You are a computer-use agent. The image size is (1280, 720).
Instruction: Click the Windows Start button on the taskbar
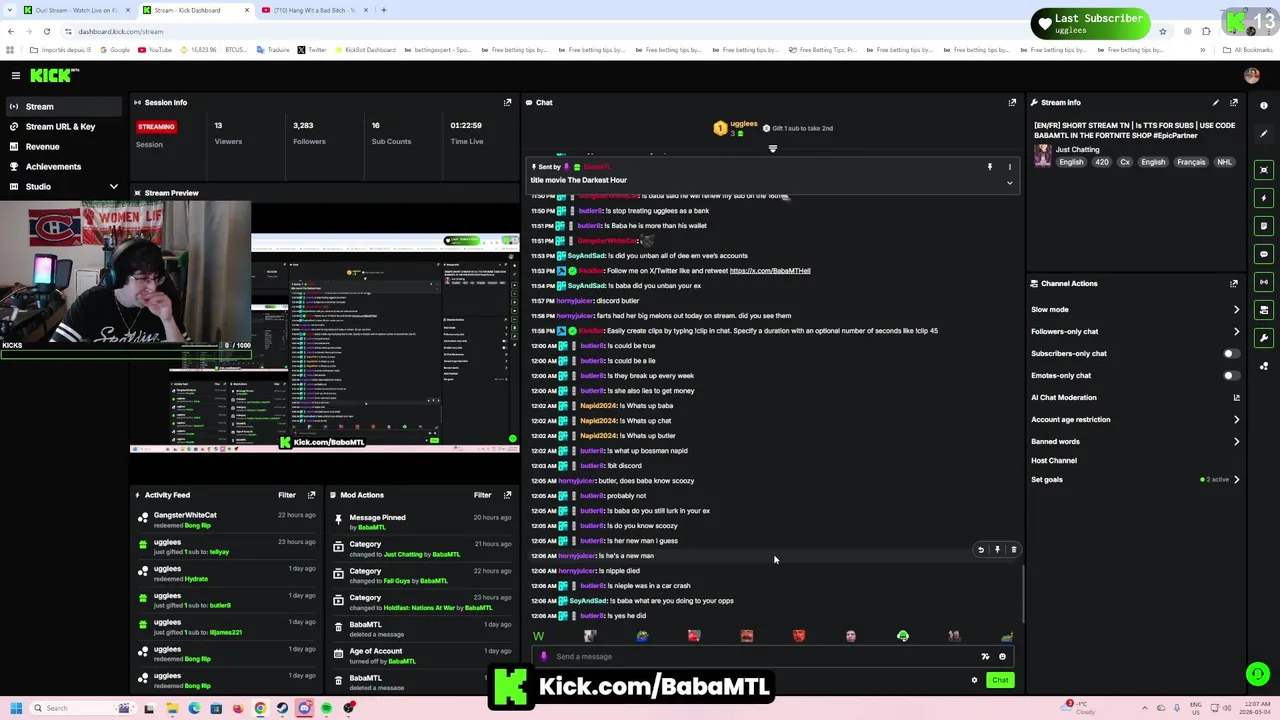click(16, 708)
